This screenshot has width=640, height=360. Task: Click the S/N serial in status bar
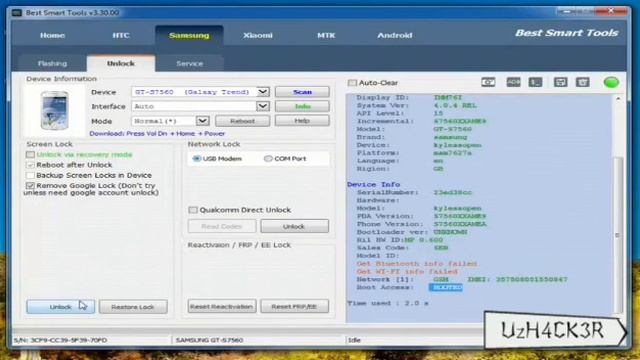(60, 340)
